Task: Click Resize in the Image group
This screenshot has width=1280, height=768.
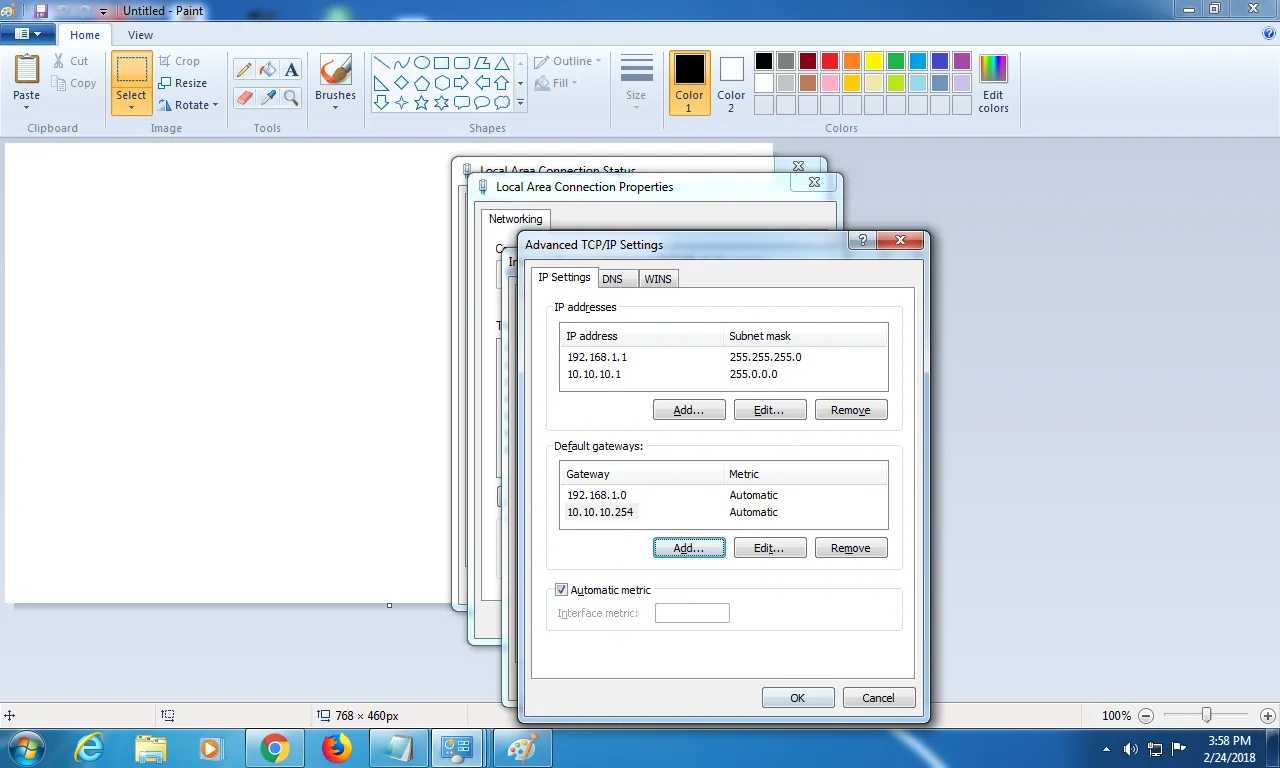Action: 183,83
